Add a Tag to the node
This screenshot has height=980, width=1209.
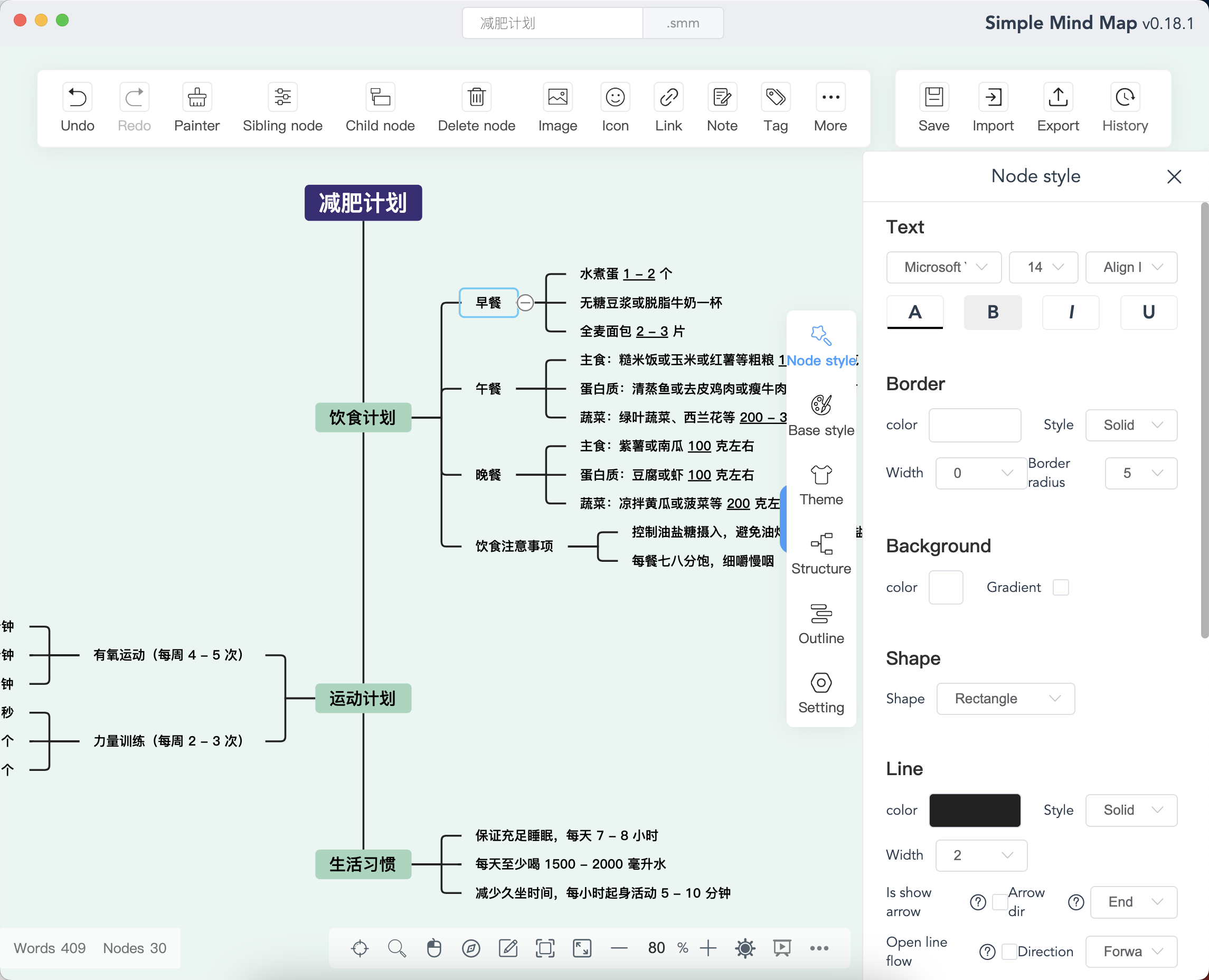[776, 107]
